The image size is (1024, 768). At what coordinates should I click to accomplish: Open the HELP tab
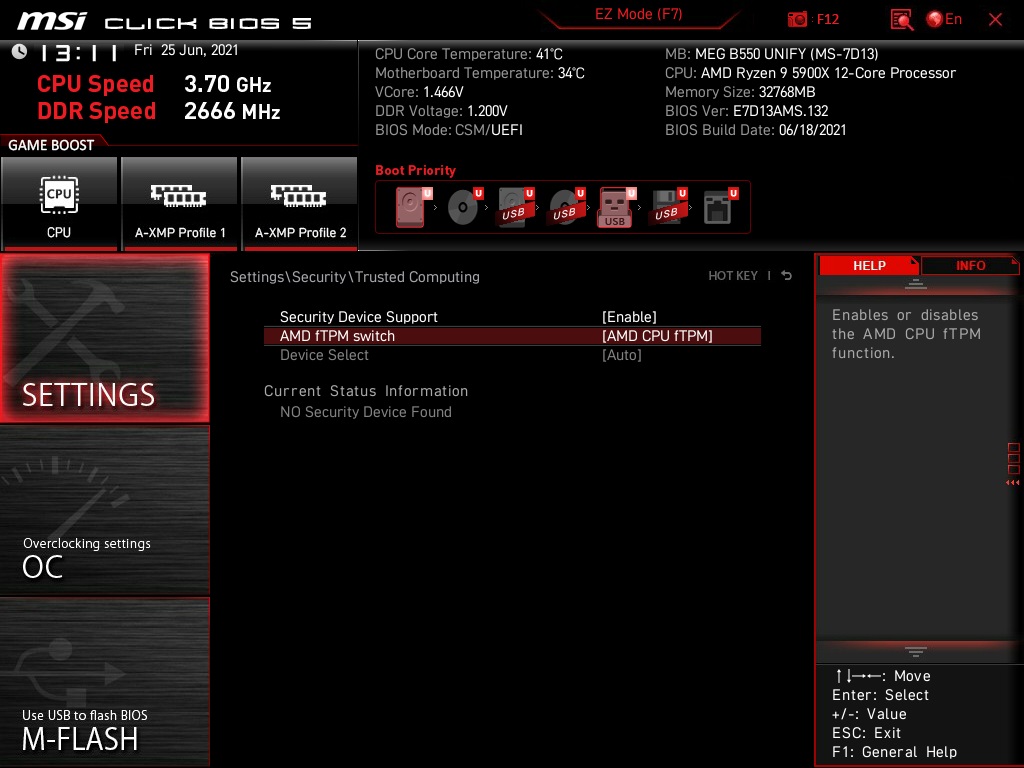[869, 265]
